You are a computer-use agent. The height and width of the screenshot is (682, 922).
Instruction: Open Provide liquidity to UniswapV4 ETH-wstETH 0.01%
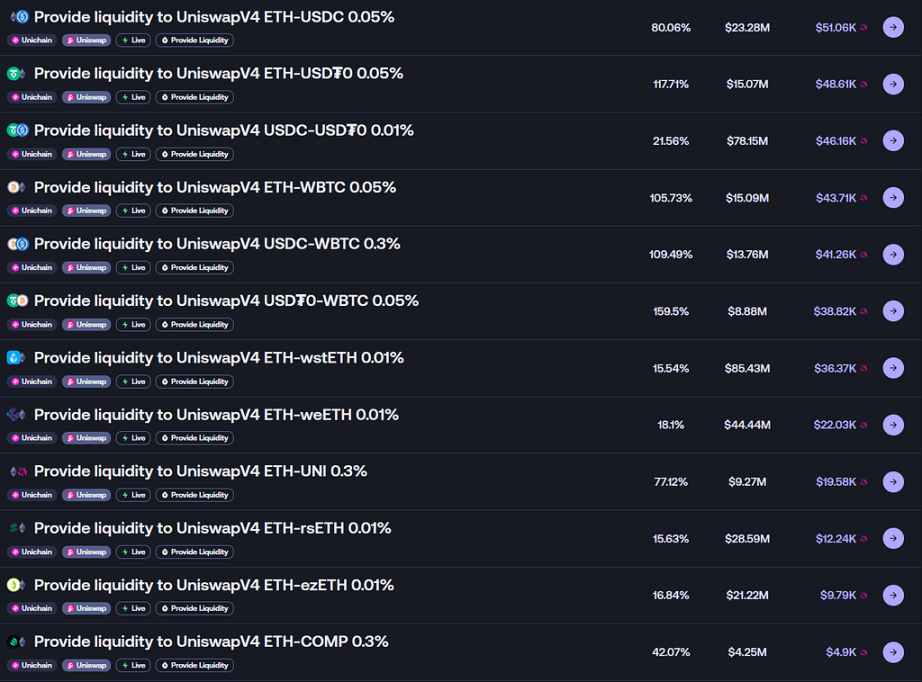[219, 357]
